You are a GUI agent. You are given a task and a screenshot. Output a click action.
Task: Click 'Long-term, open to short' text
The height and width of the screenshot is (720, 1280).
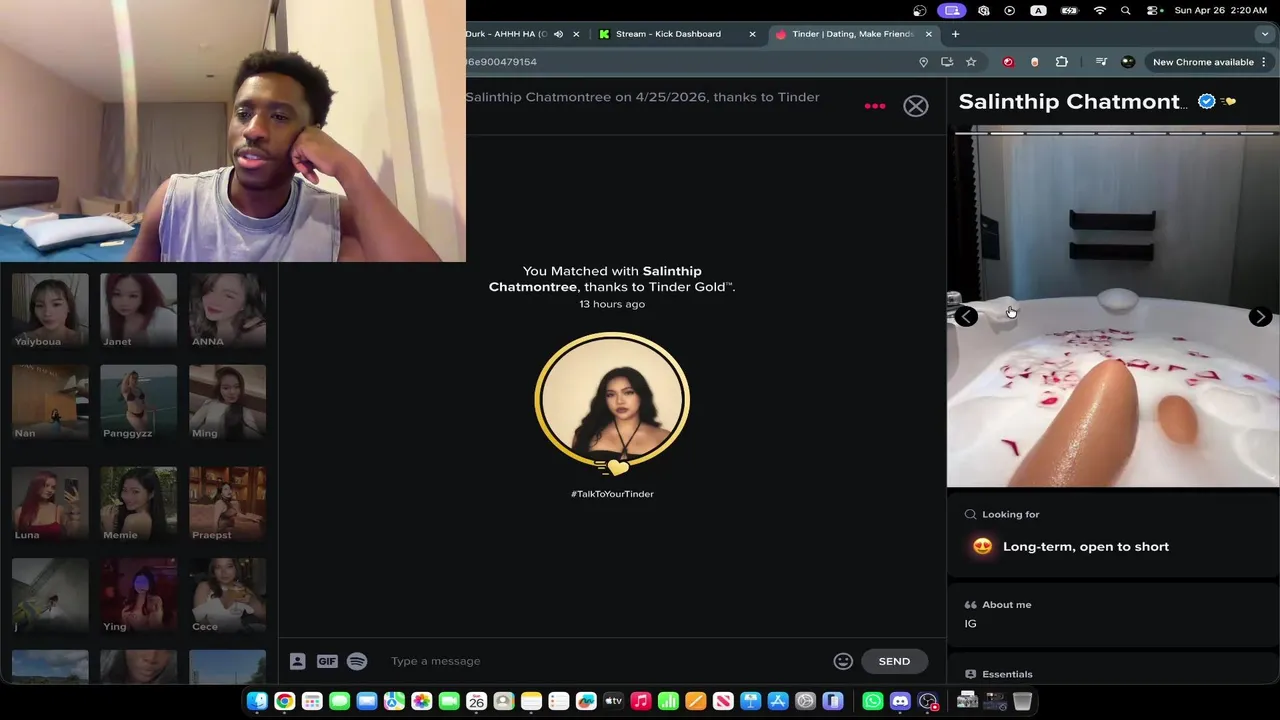[x=1086, y=546]
